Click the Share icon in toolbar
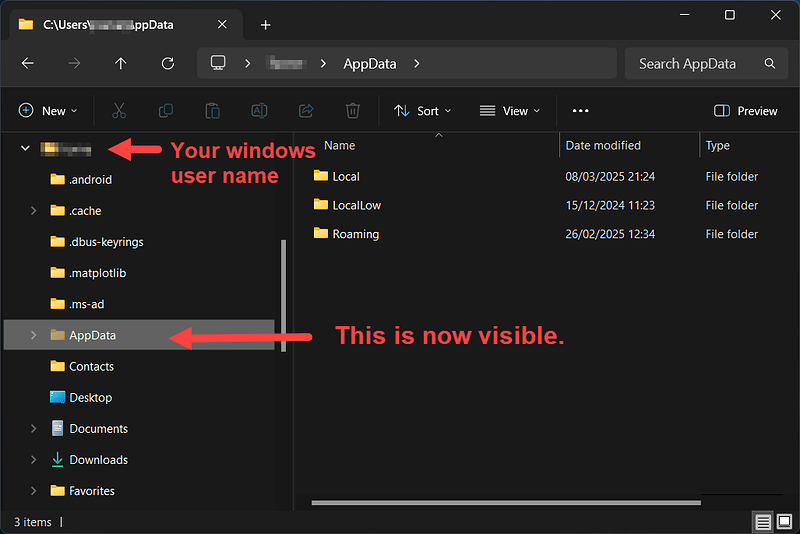Screen dimensions: 800x534 (x=306, y=111)
